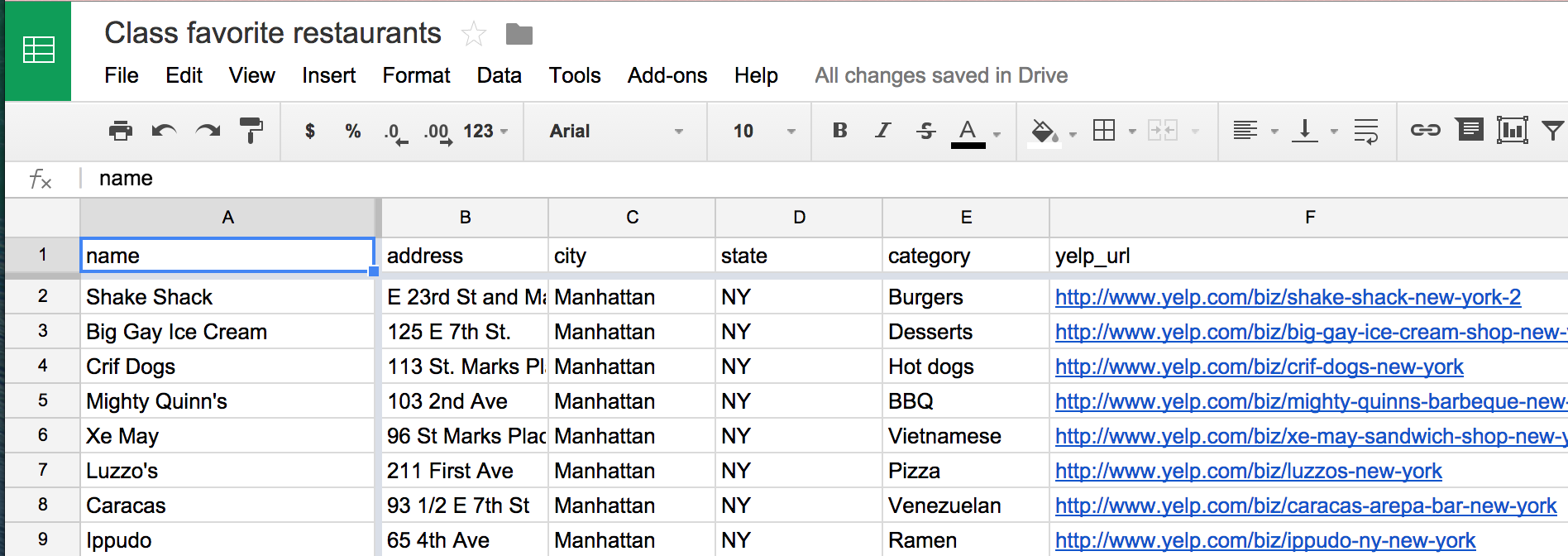Open the Insert menu
Image resolution: width=1568 pixels, height=556 pixels.
pos(328,75)
